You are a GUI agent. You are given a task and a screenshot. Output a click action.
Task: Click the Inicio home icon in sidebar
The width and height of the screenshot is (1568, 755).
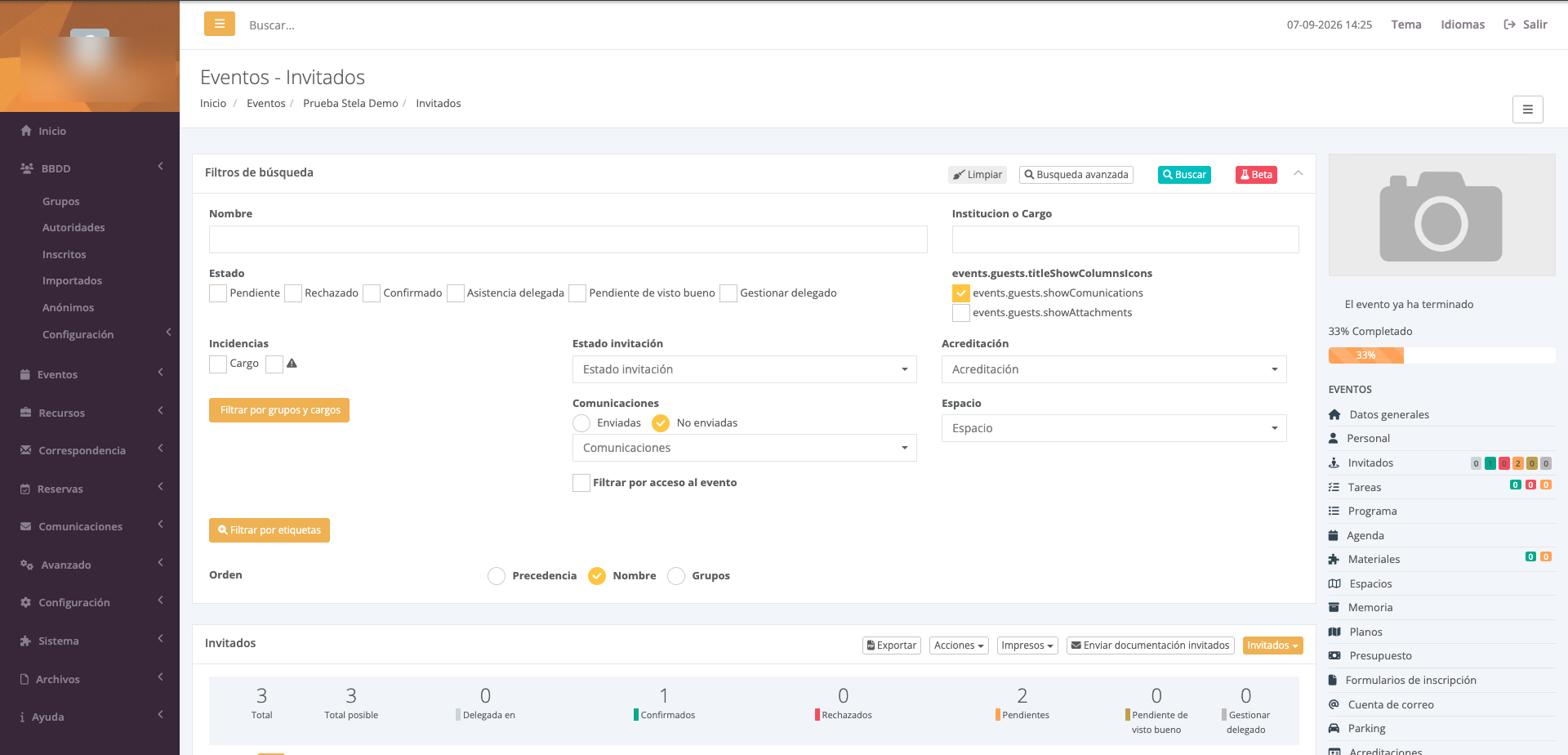26,131
